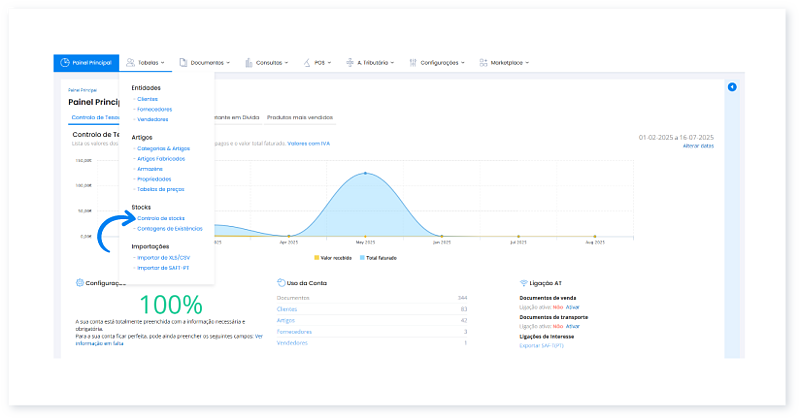Click the POS icon in navbar
The image size is (800, 420).
coord(306,62)
